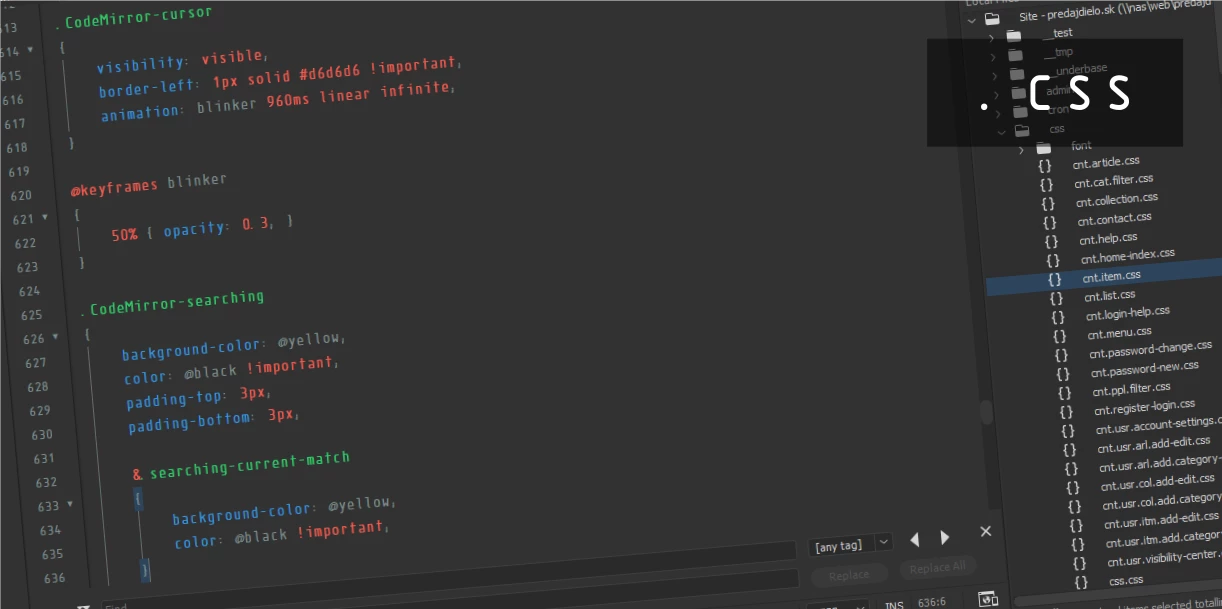The height and width of the screenshot is (609, 1222).
Task: Click the CSS file icon beside css.css
Action: tap(1081, 582)
